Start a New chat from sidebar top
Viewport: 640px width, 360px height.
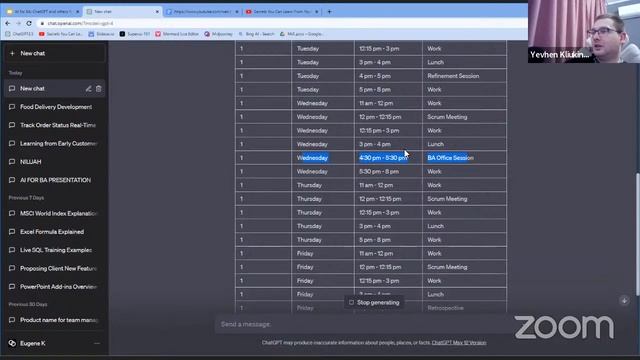[x=55, y=53]
